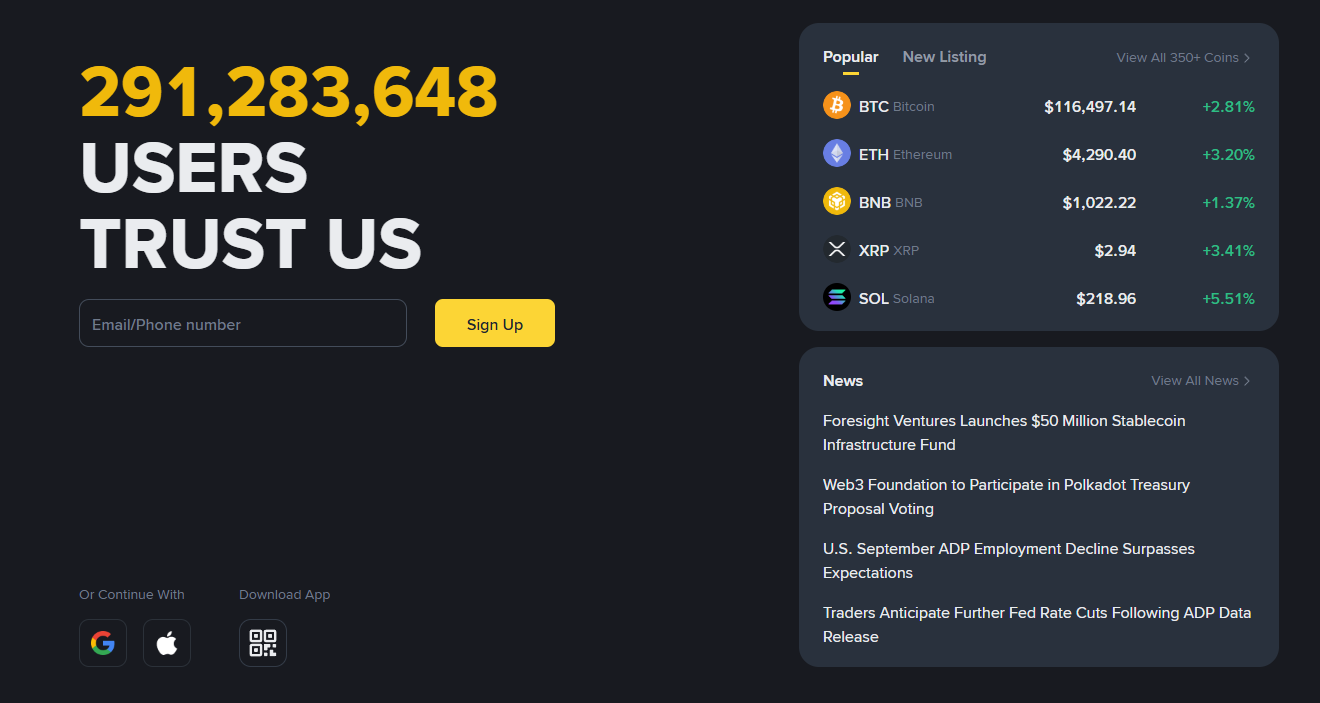Open the QR code download app icon

(x=263, y=643)
